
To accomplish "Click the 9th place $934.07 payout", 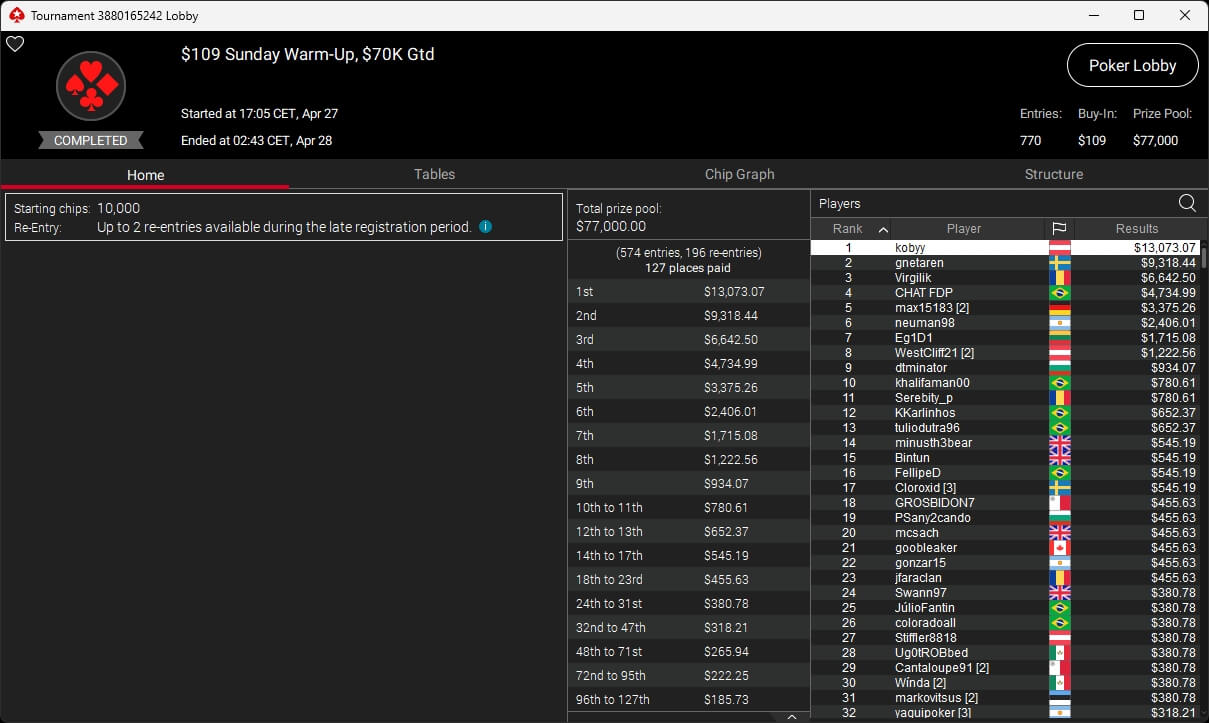I will (x=688, y=483).
